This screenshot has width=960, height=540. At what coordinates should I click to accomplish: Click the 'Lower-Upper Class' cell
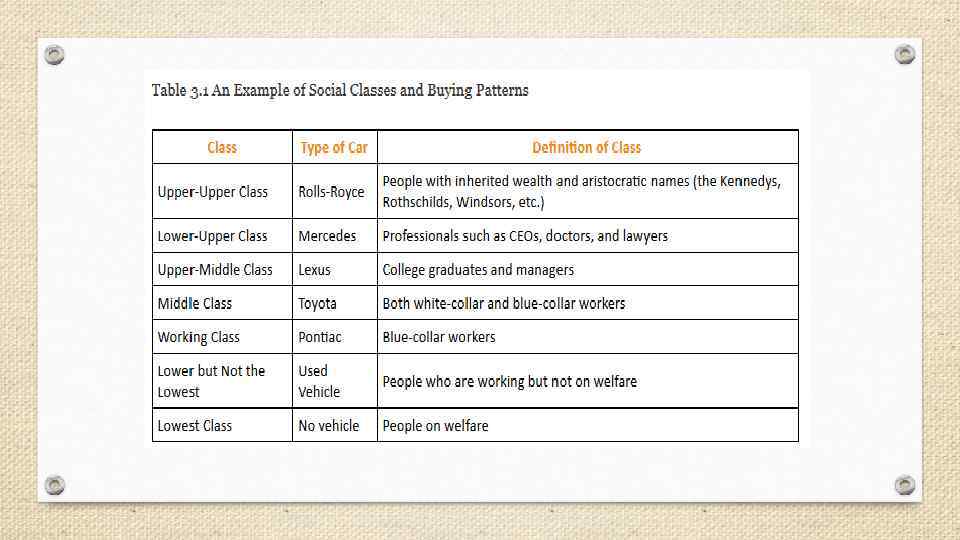click(213, 236)
